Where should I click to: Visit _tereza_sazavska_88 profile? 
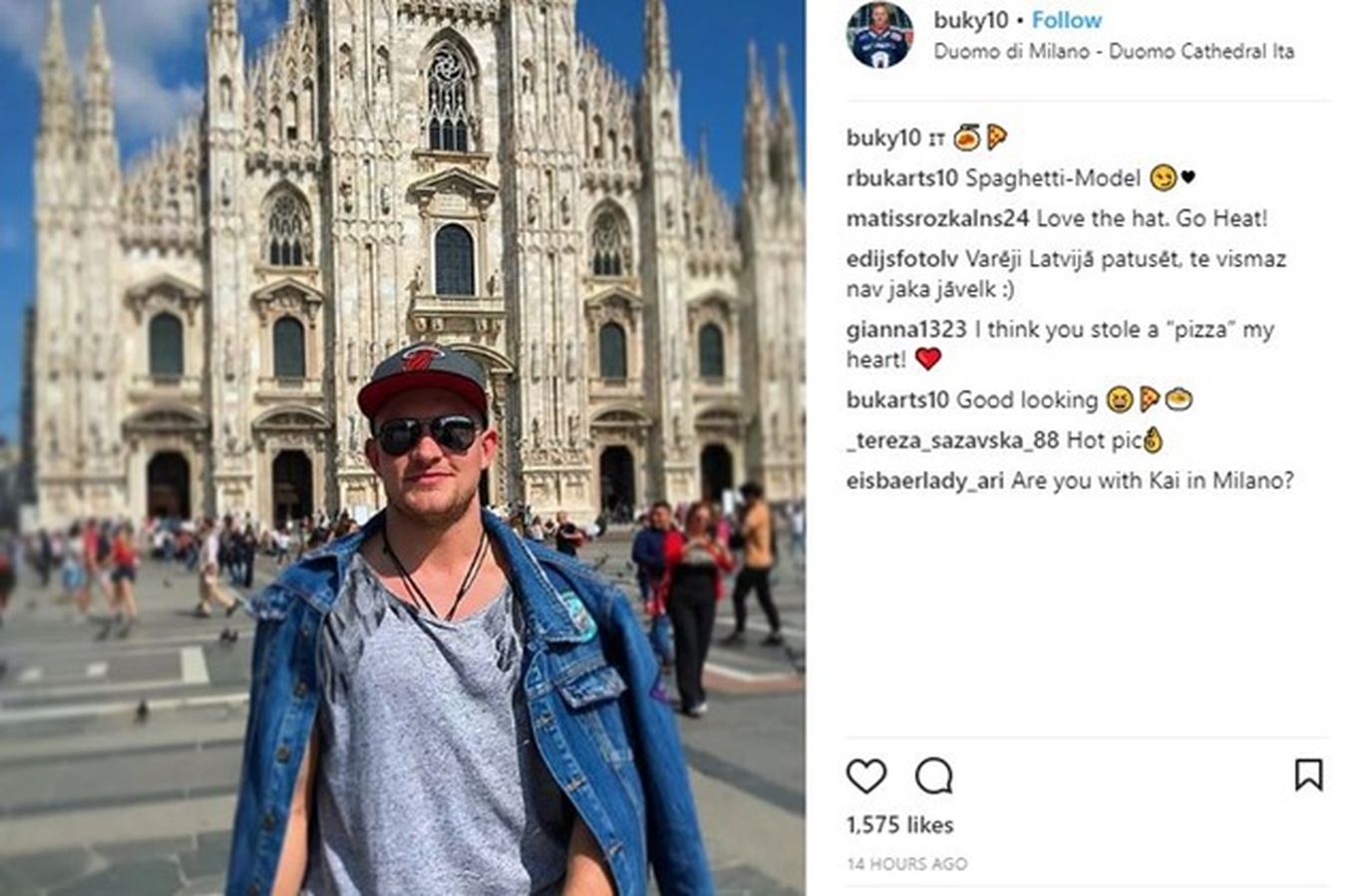point(952,441)
